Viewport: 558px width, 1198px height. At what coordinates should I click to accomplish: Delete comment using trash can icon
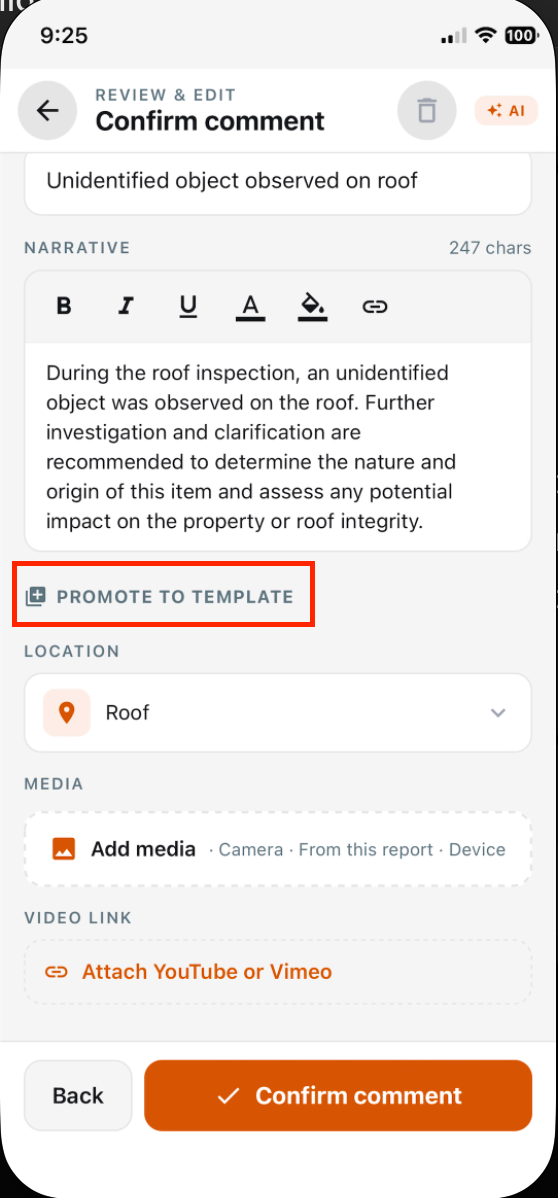point(427,111)
